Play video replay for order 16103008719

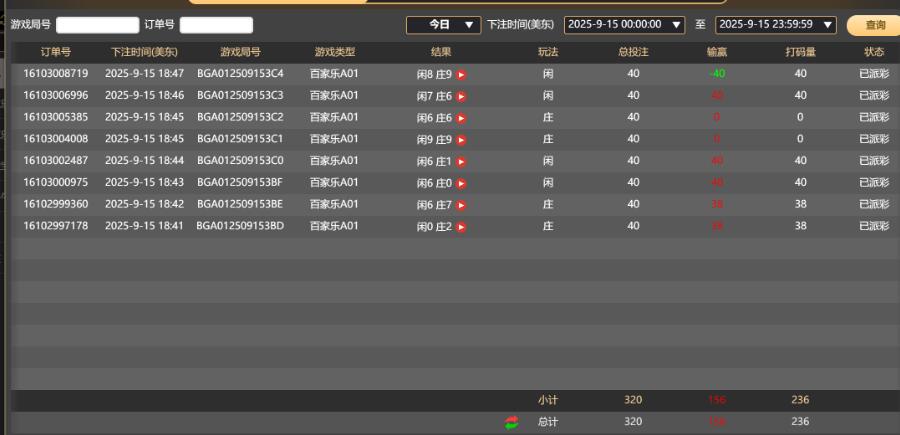pos(461,74)
